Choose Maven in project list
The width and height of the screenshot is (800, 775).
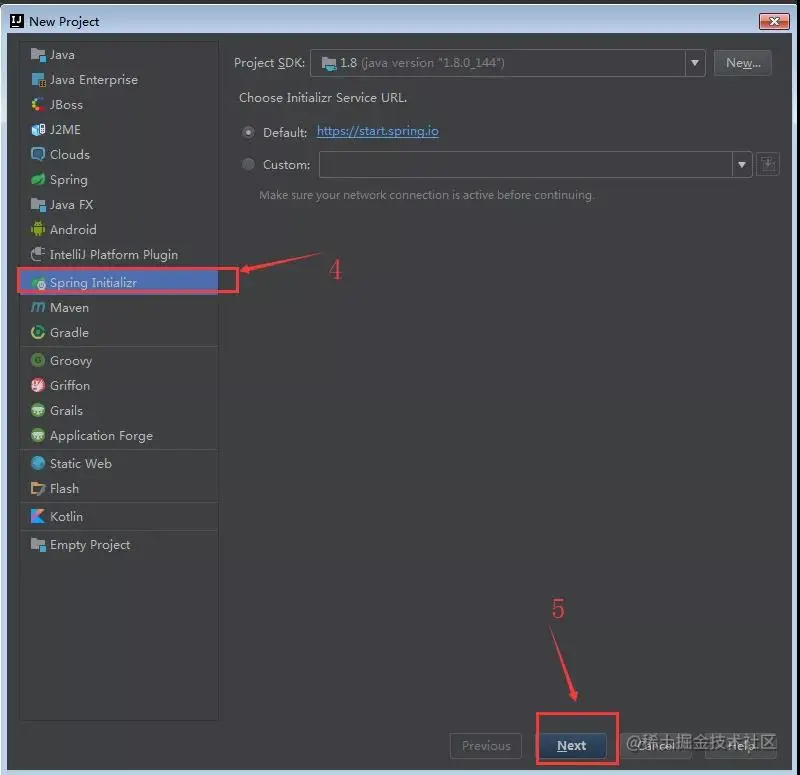(69, 308)
